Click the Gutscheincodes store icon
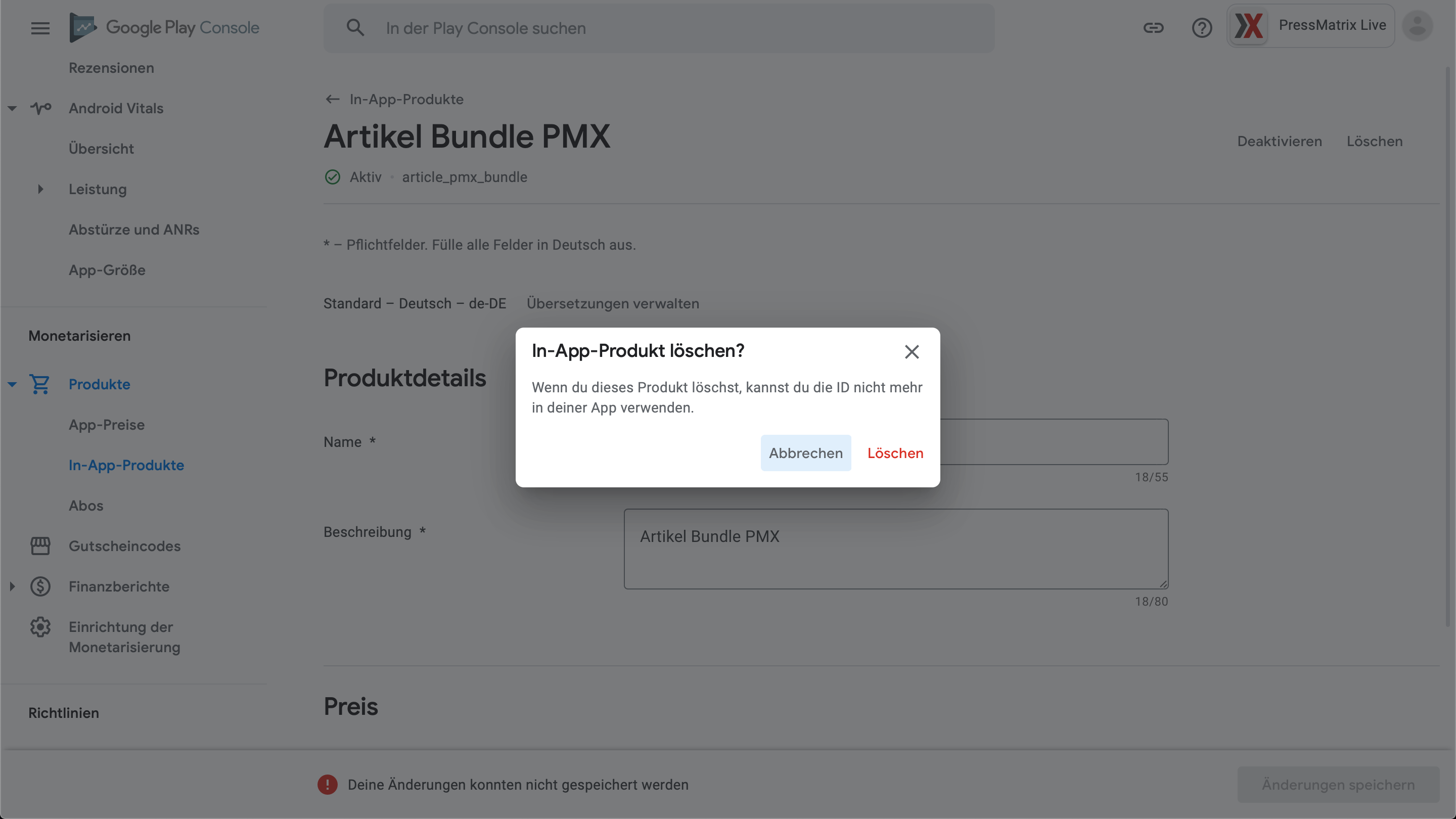The height and width of the screenshot is (819, 1456). click(x=40, y=546)
